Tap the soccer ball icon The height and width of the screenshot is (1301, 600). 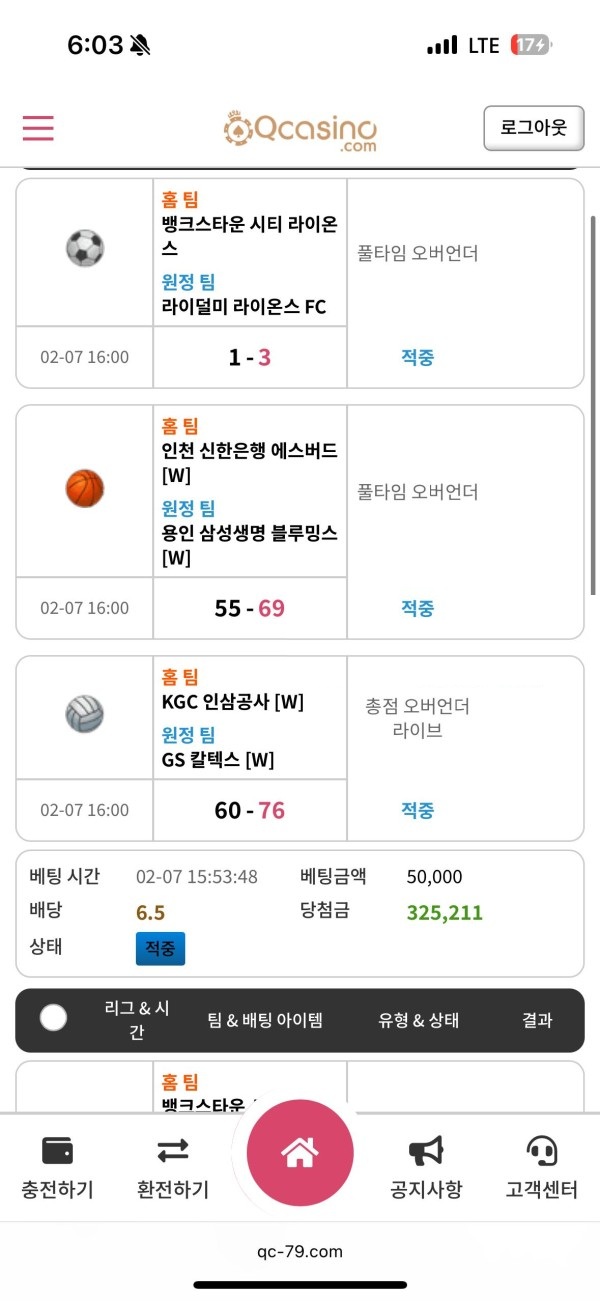85,248
